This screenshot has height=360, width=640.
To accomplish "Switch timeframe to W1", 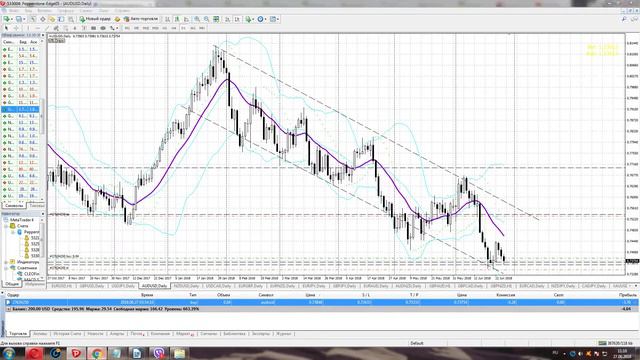I will coord(193,28).
